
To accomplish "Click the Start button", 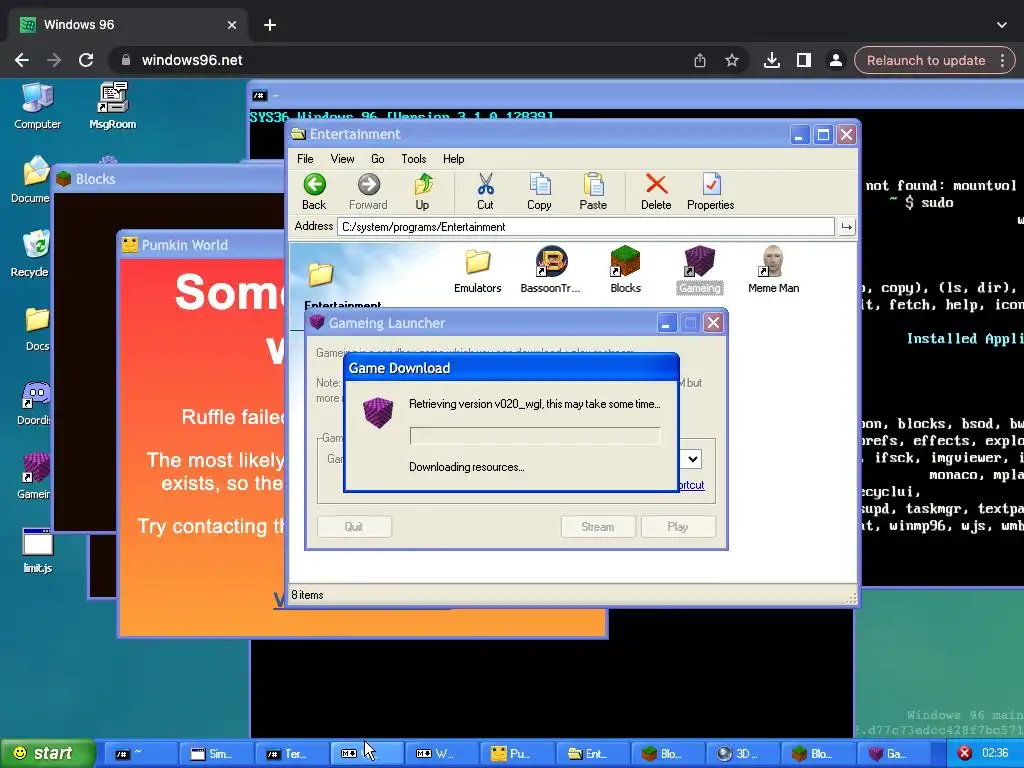I will (x=46, y=753).
